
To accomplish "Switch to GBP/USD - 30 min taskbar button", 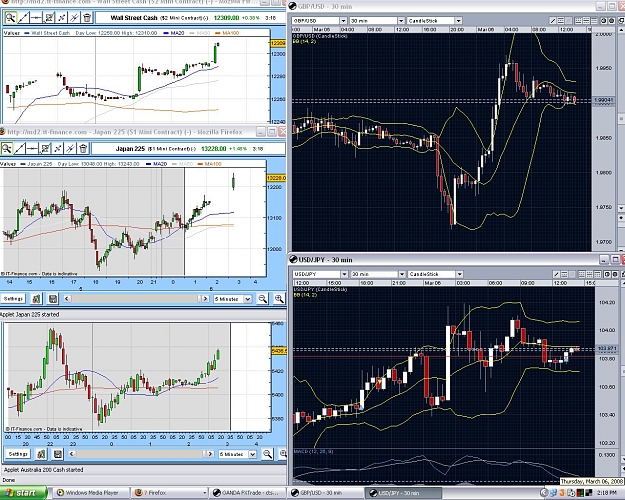I will (x=326, y=493).
